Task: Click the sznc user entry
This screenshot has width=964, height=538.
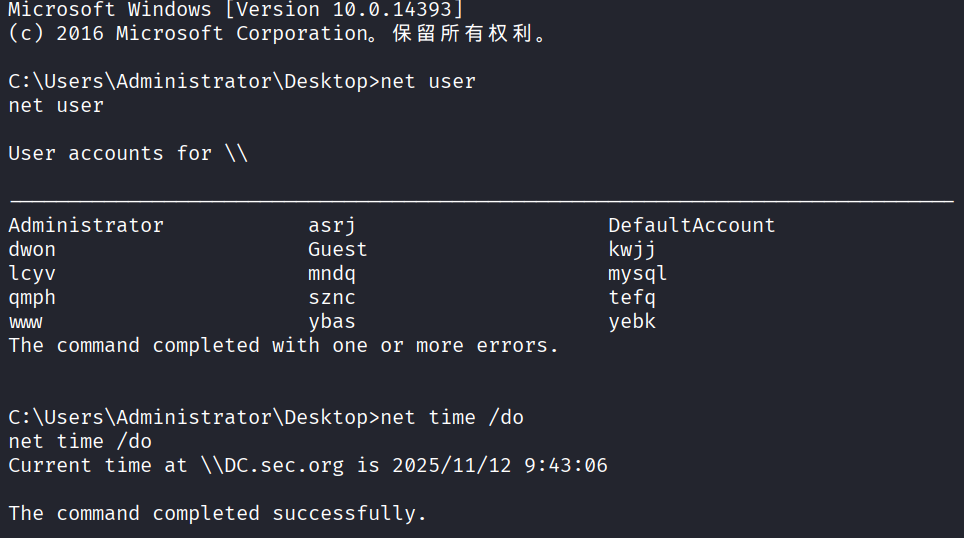Action: pos(331,297)
